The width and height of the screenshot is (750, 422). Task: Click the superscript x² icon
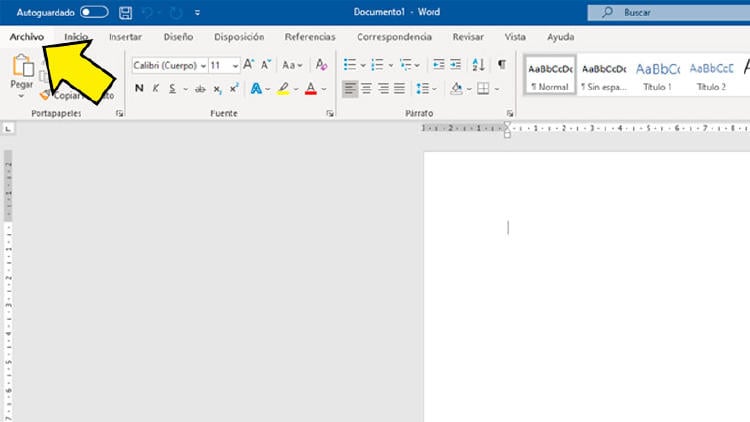(x=234, y=88)
